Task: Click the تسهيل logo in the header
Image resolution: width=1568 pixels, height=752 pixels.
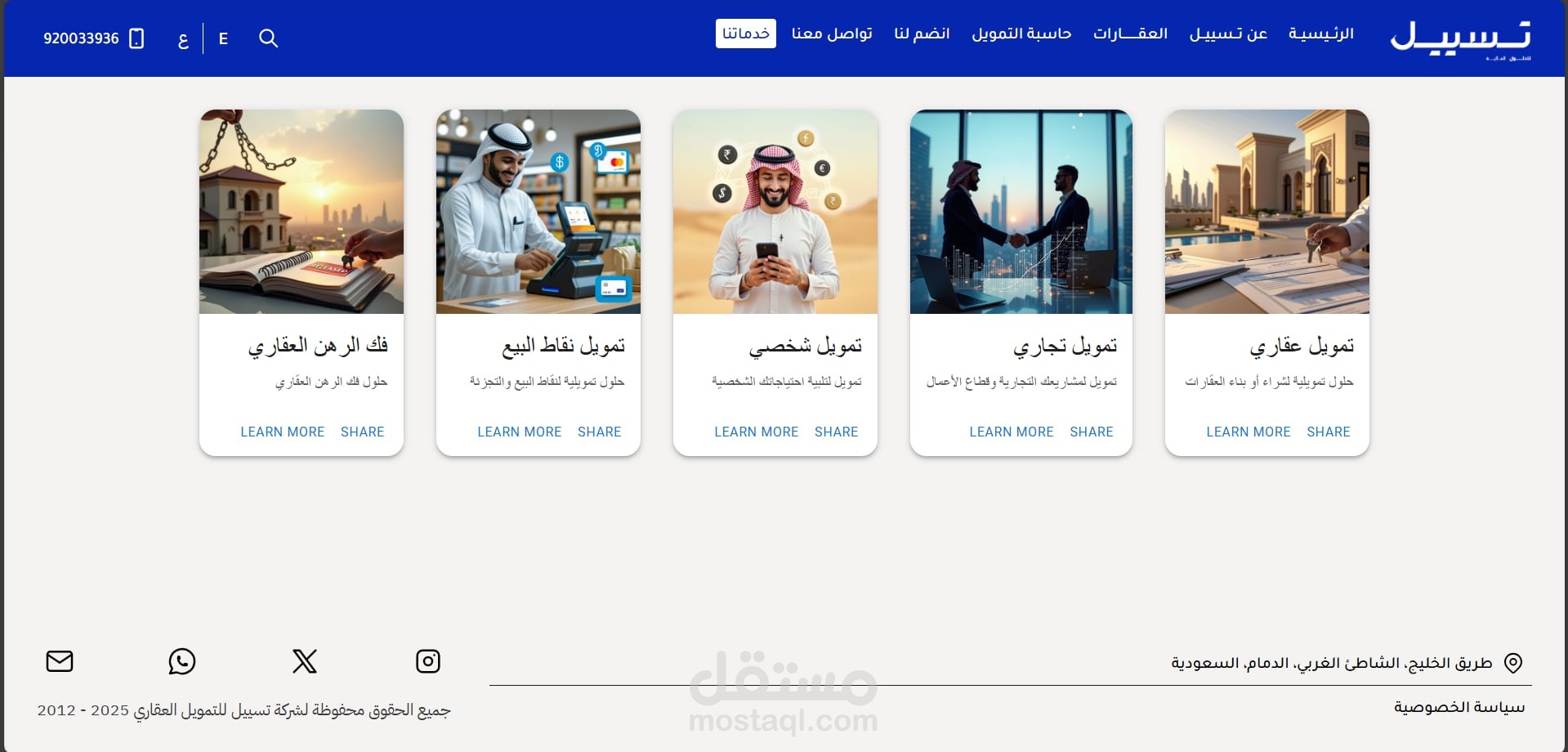Action: [1460, 39]
